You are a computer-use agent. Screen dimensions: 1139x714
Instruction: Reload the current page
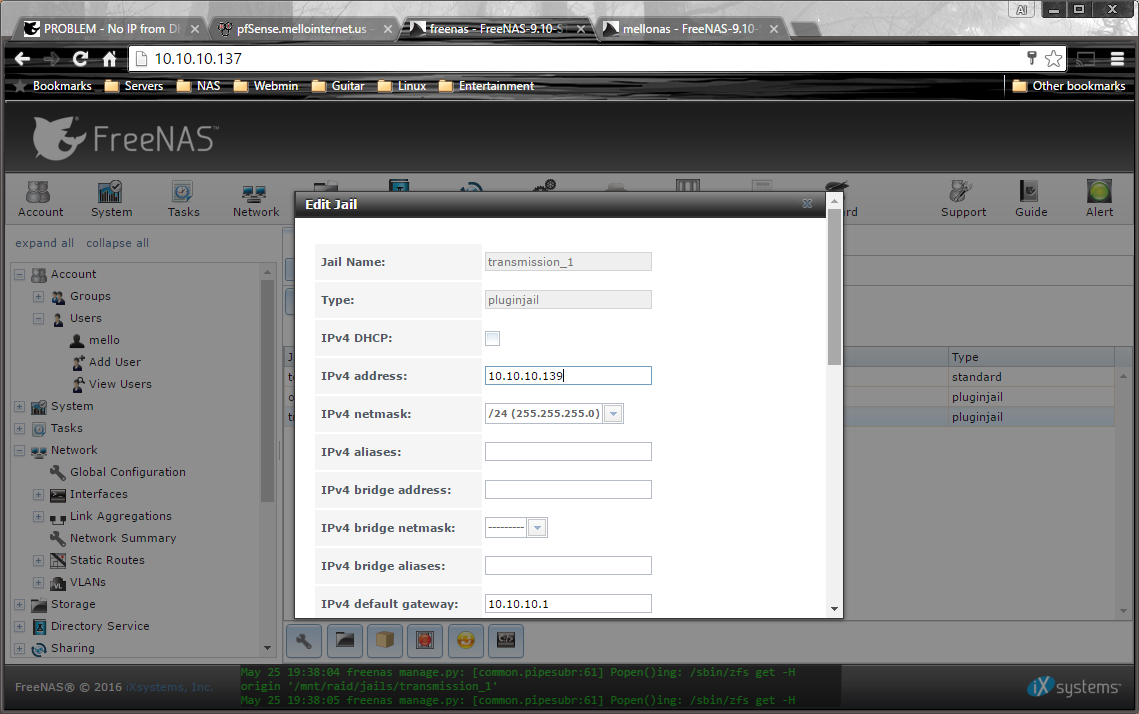click(x=80, y=59)
